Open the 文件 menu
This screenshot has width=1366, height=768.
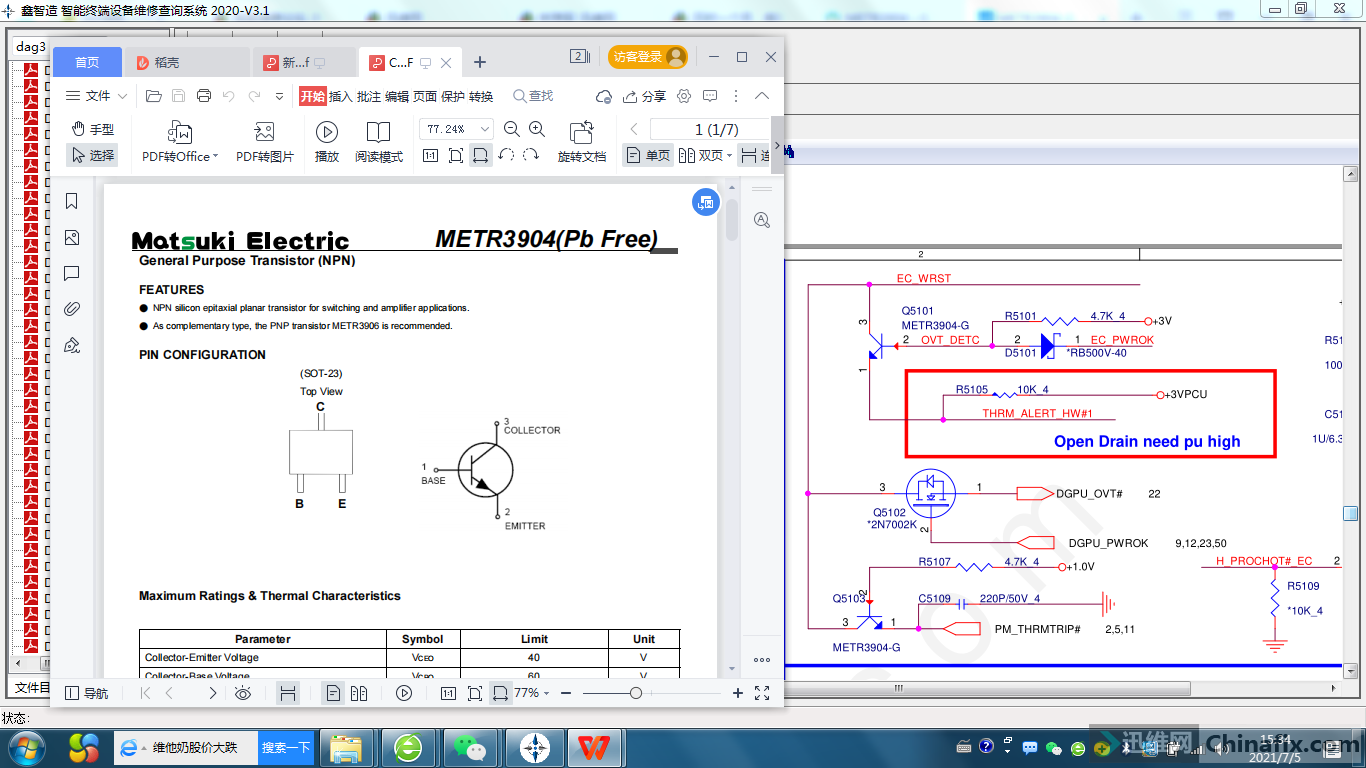coord(97,96)
